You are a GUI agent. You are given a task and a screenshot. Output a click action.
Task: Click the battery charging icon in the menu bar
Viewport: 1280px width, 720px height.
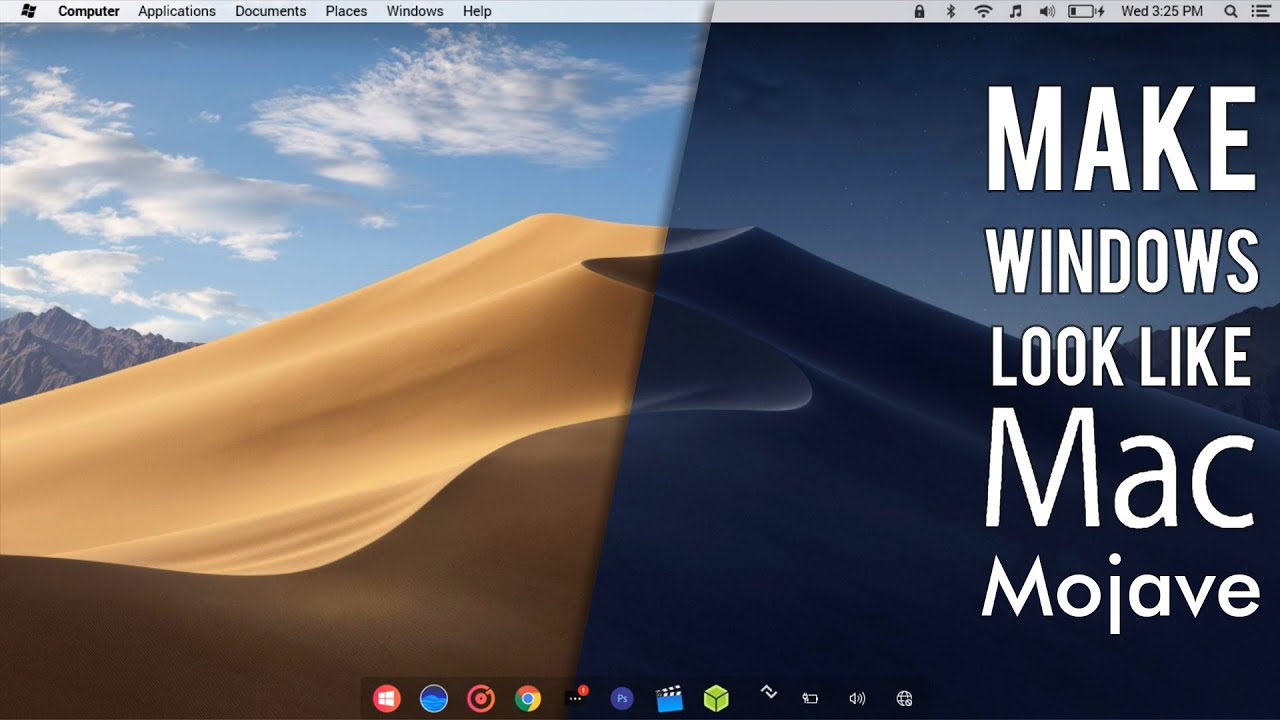pos(1086,11)
